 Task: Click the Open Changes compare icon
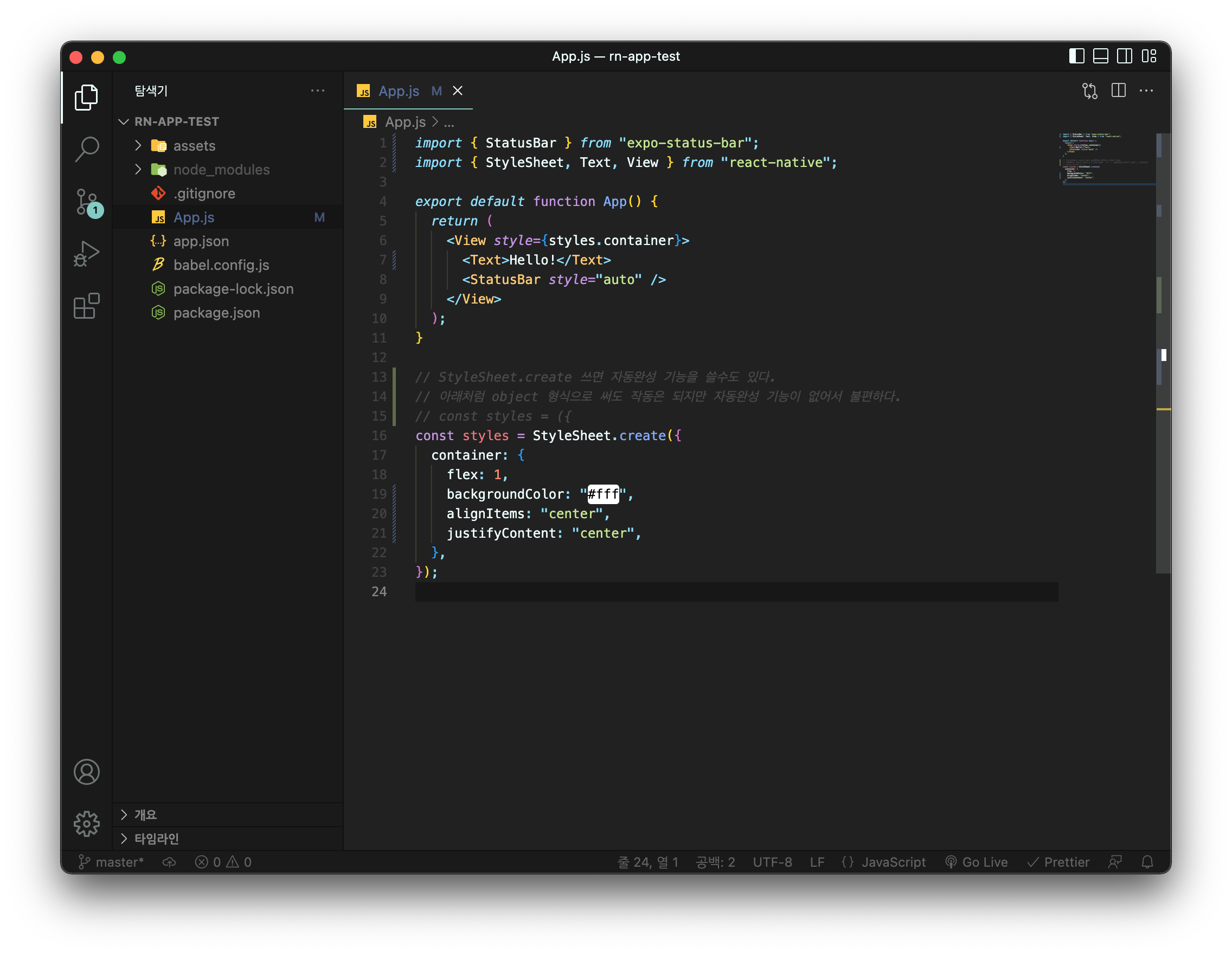point(1090,91)
